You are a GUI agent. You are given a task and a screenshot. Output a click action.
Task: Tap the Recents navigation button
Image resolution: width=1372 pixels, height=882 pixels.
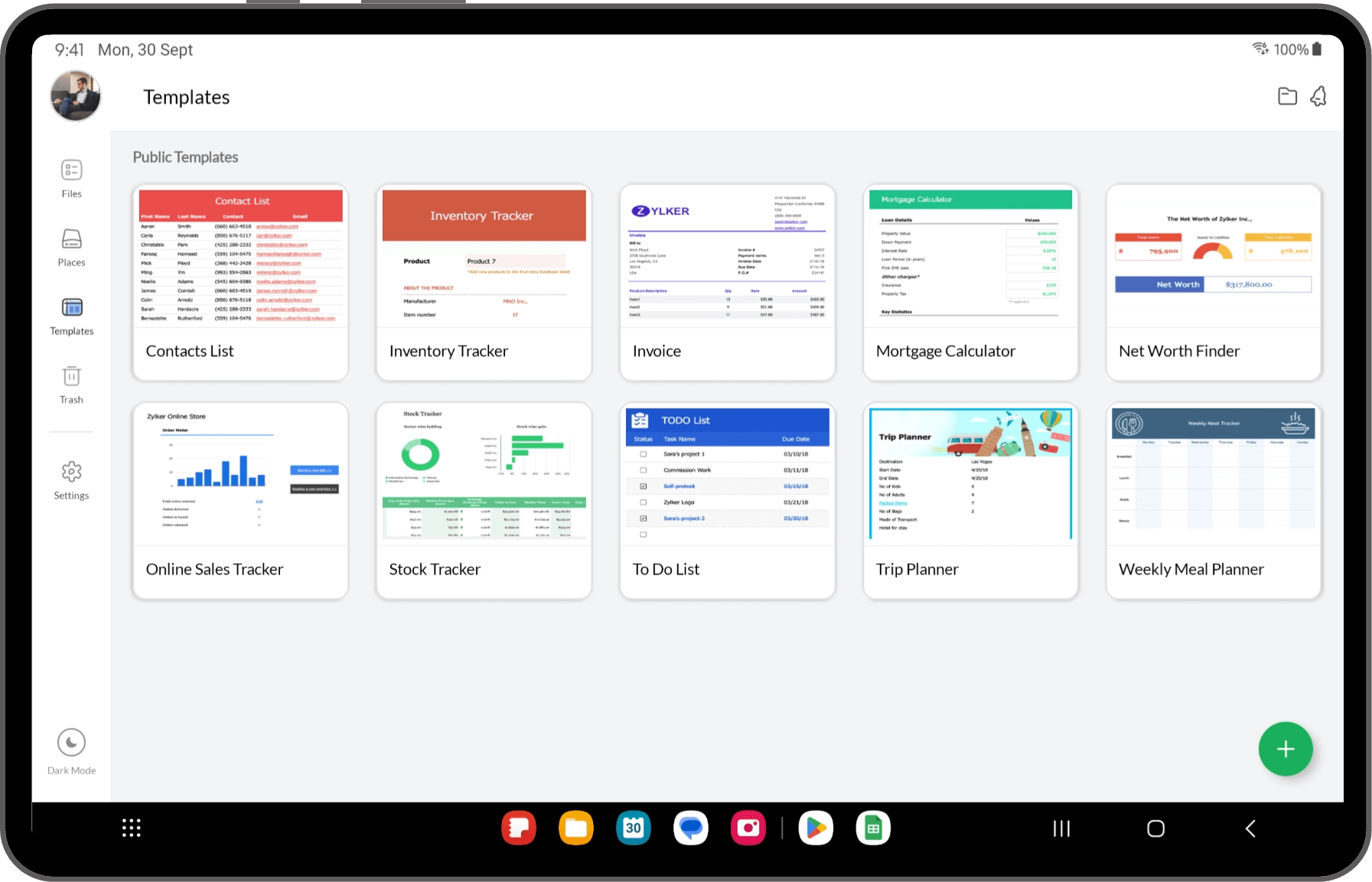pos(1061,828)
